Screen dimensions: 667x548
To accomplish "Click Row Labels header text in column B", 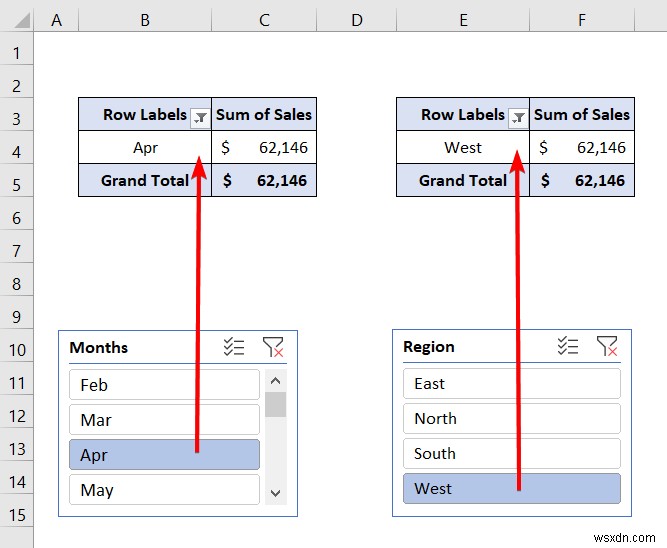I will [x=145, y=114].
